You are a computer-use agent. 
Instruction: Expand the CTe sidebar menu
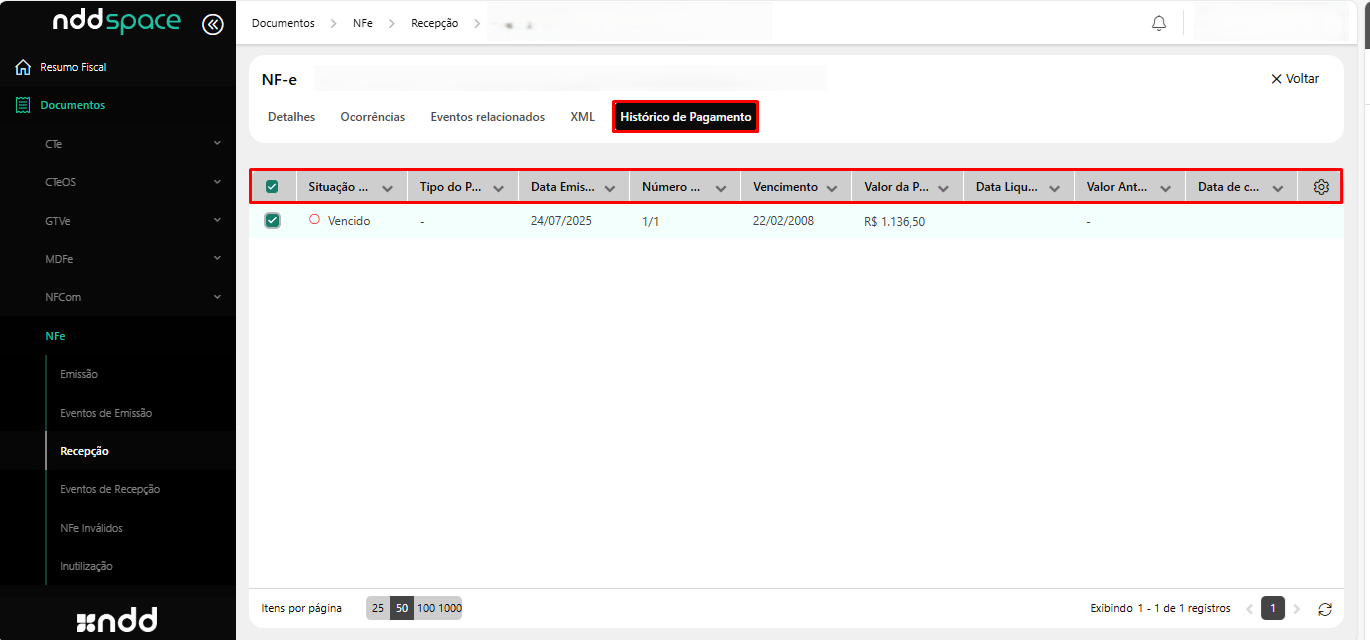coord(217,144)
